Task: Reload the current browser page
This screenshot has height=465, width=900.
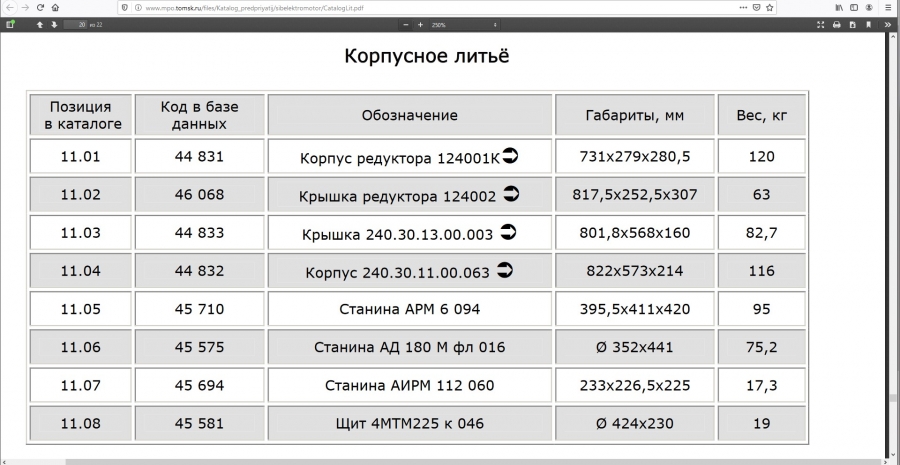Action: (39, 7)
